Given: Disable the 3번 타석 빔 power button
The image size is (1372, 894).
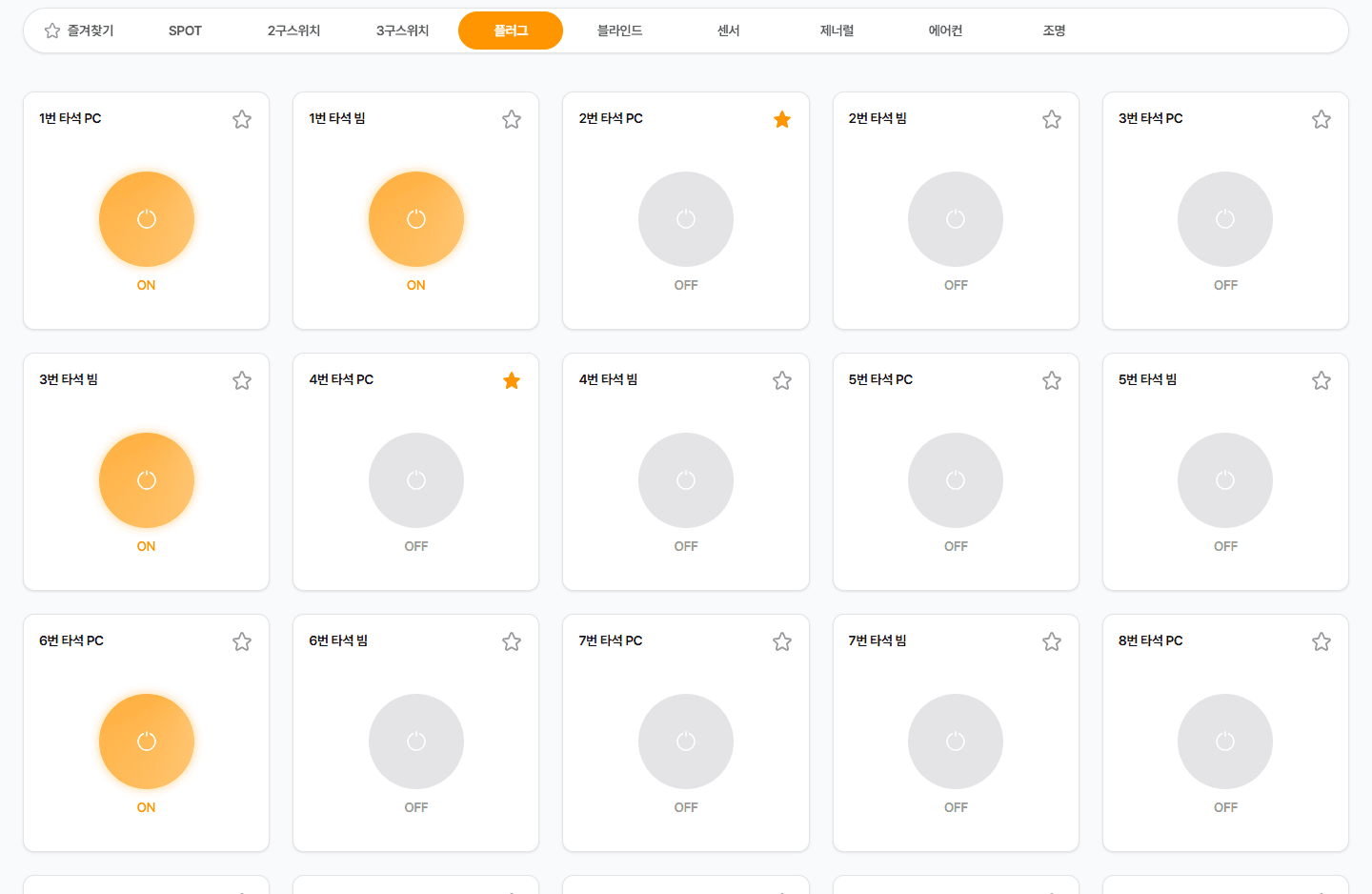Looking at the screenshot, I should (147, 480).
